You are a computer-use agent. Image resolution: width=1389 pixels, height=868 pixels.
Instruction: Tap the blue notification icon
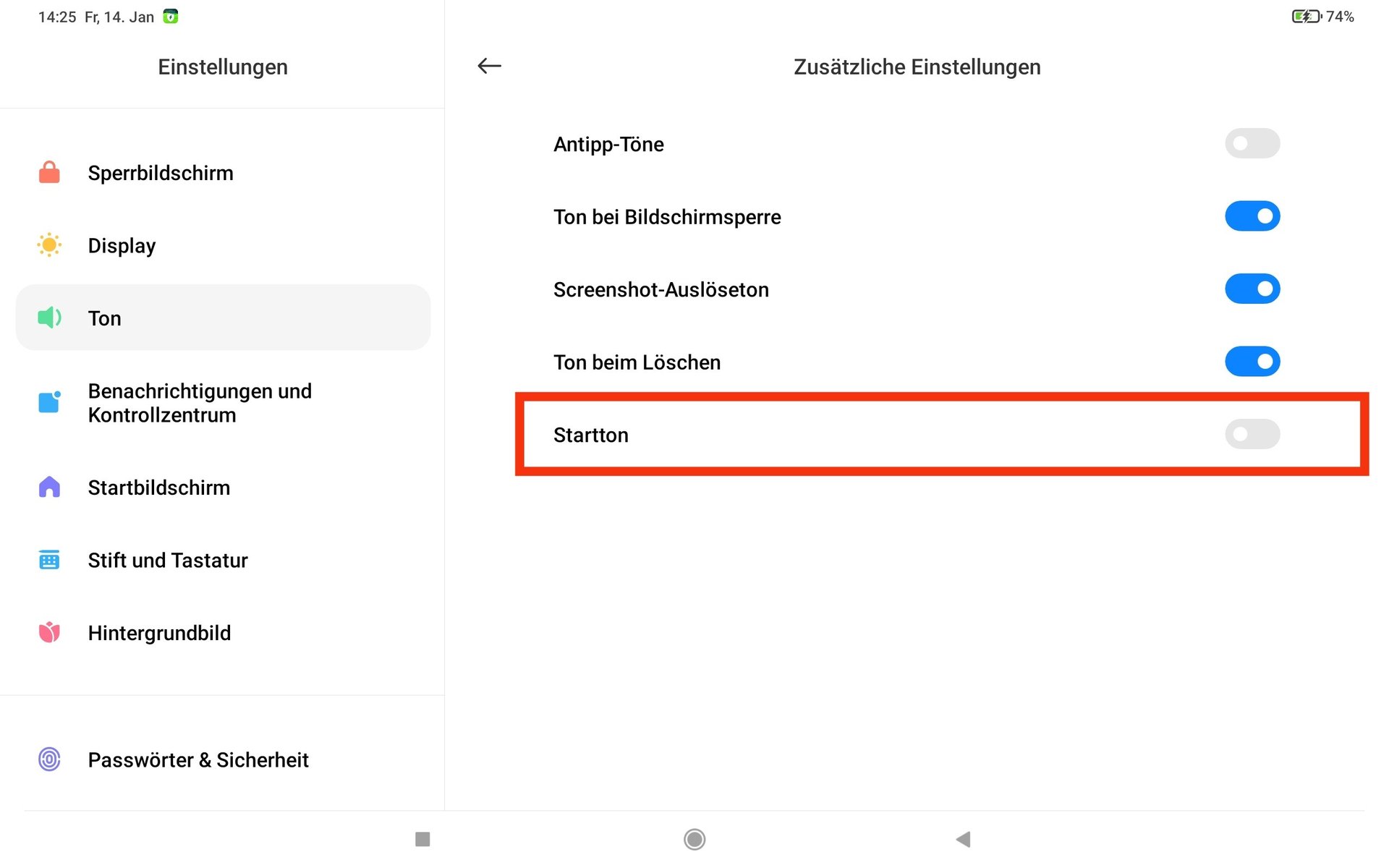pyautogui.click(x=49, y=401)
